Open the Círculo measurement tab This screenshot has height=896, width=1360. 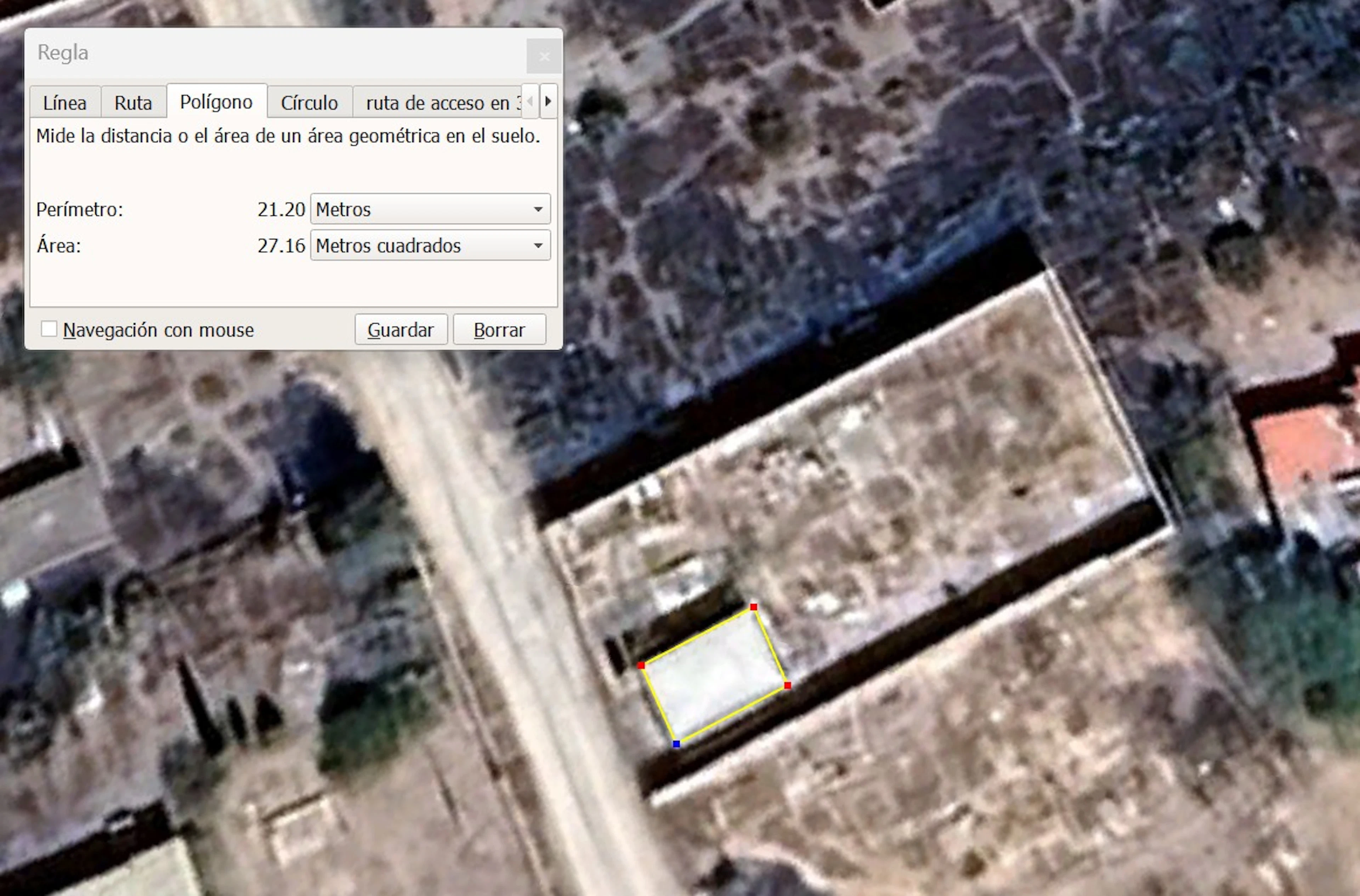point(309,103)
